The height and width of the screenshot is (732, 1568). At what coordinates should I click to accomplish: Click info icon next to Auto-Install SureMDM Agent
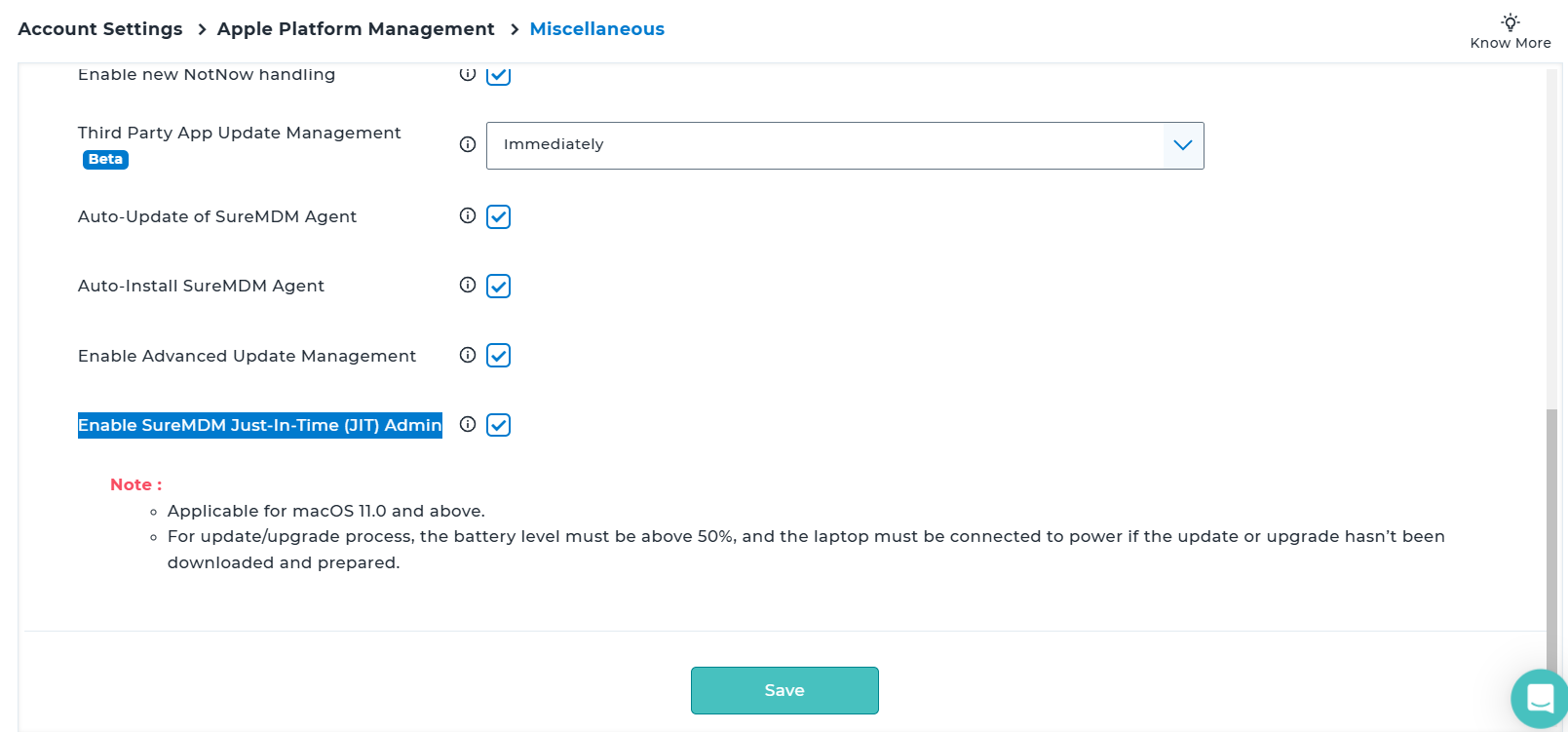468,285
